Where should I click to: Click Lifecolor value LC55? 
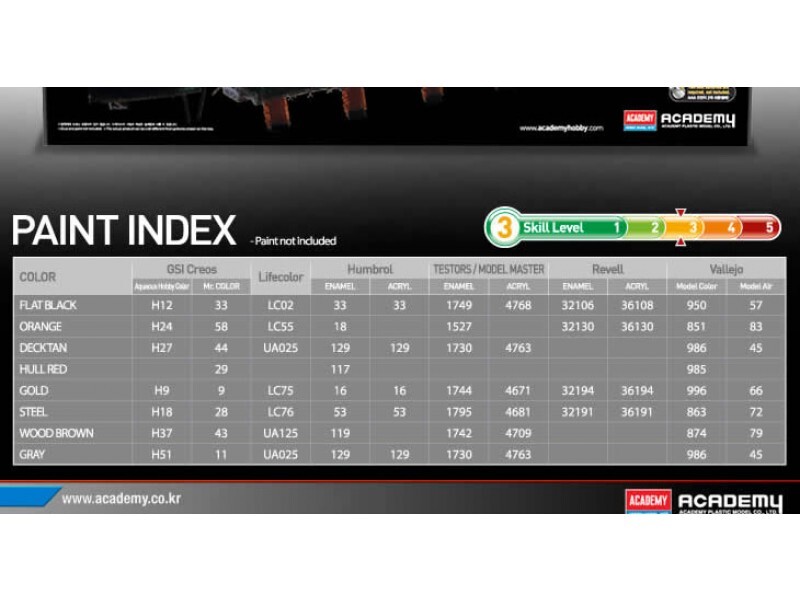[281, 327]
